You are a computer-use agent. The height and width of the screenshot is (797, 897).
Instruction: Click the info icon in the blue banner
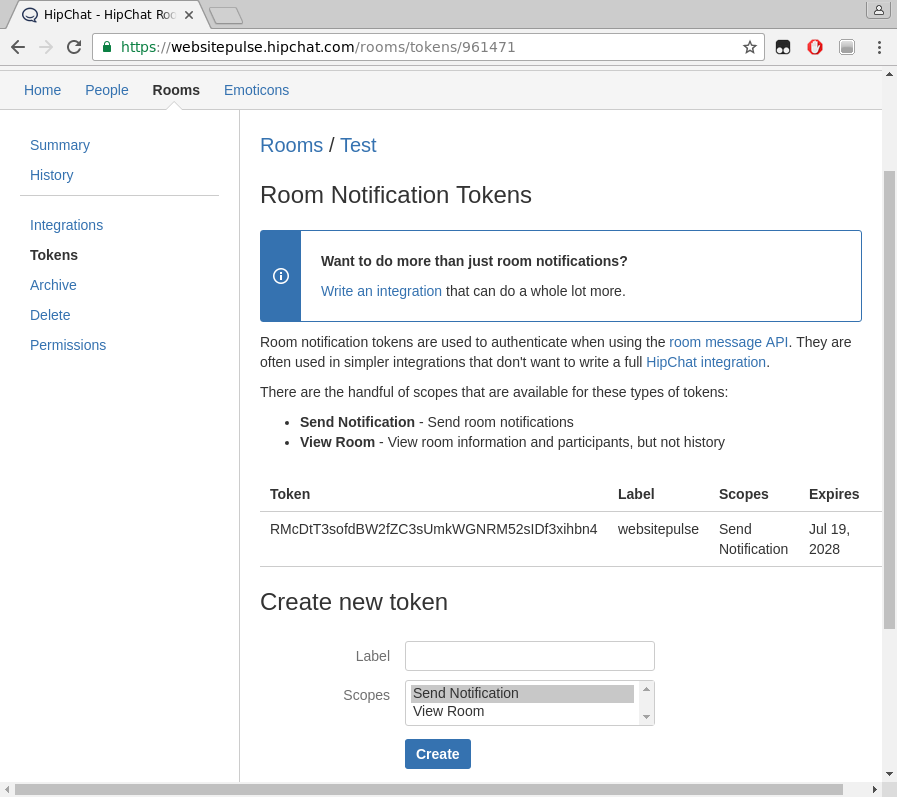pyautogui.click(x=280, y=276)
